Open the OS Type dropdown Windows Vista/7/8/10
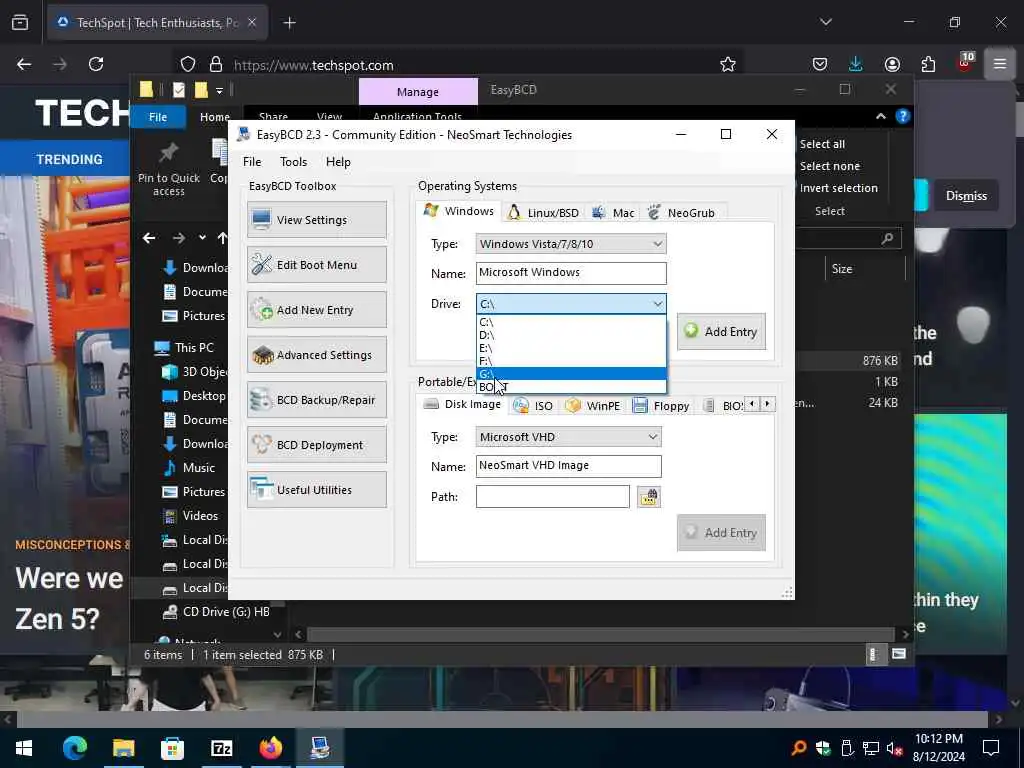 (x=571, y=244)
